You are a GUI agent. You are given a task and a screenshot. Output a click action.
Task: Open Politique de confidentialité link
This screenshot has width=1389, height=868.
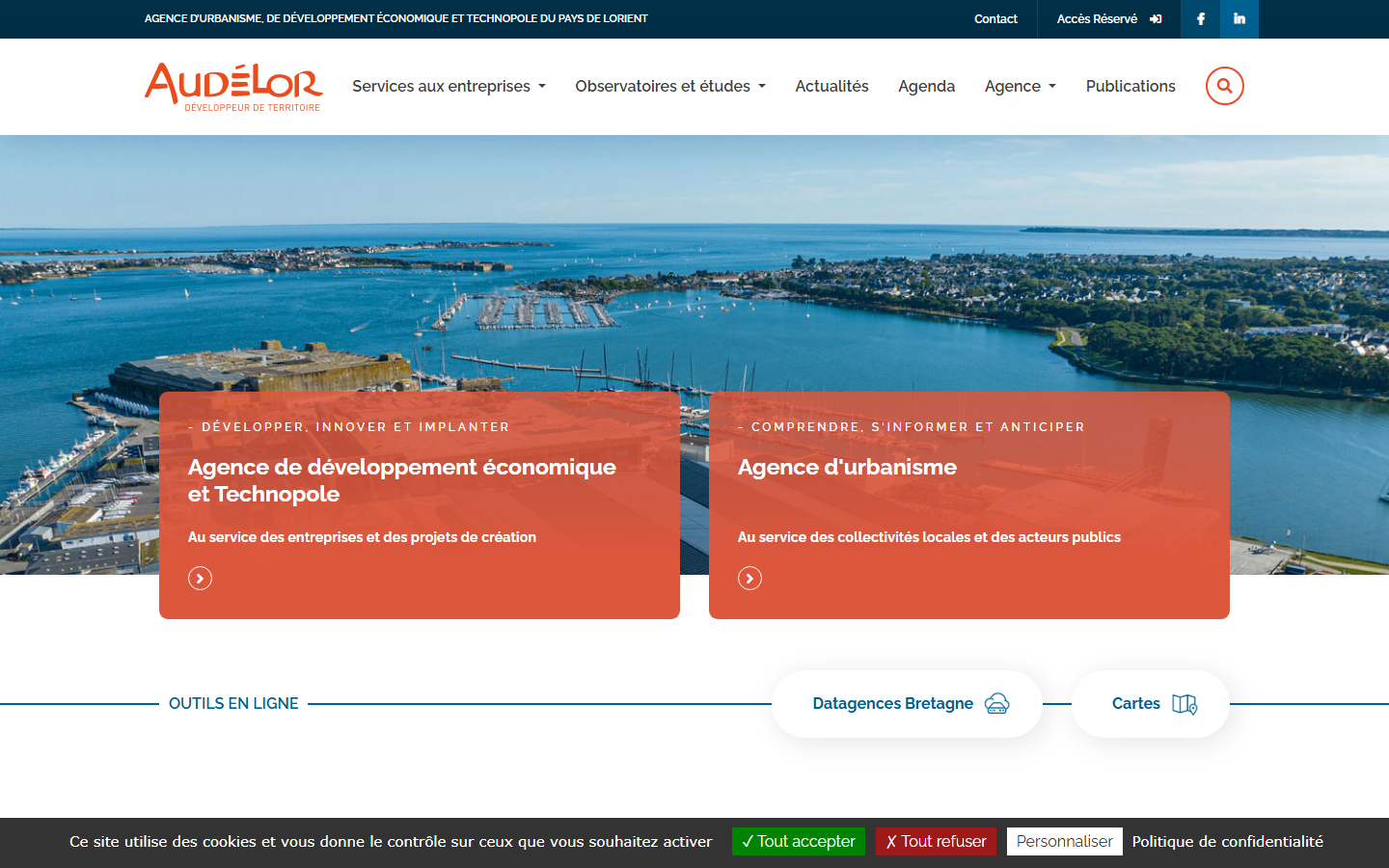coord(1227,841)
